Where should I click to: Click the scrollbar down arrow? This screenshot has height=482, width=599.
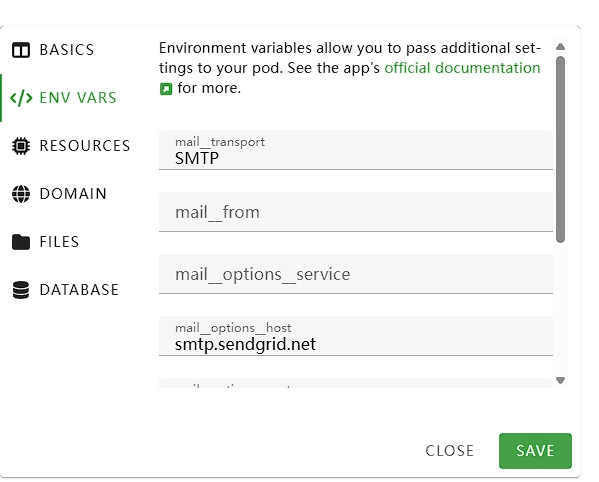(560, 380)
